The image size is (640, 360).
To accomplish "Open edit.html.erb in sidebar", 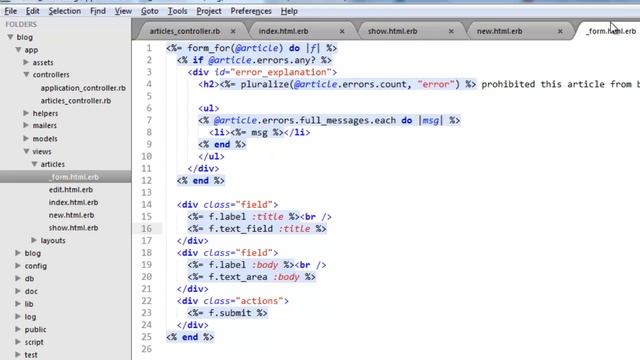I will pyautogui.click(x=71, y=189).
